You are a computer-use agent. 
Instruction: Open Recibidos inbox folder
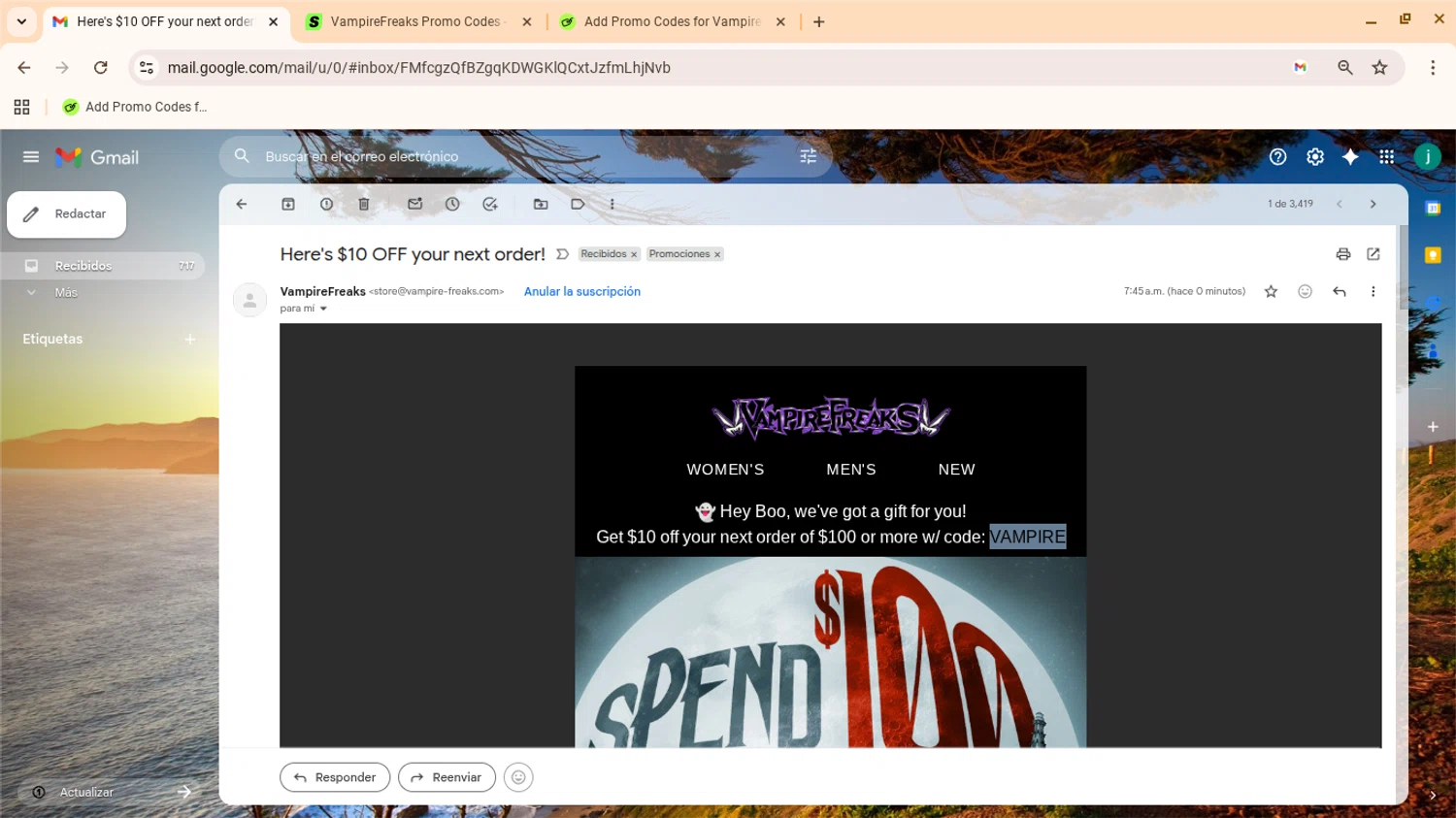(x=103, y=266)
